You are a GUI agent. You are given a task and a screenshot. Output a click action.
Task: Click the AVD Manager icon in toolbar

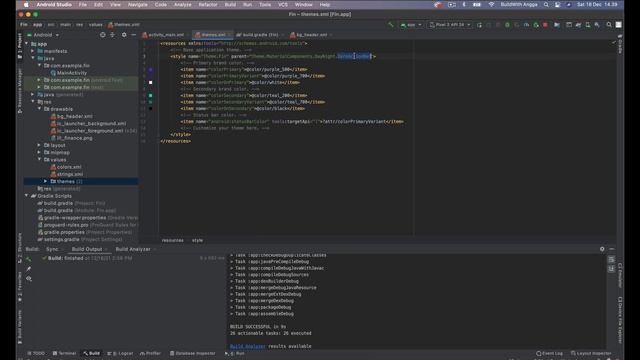point(588,25)
